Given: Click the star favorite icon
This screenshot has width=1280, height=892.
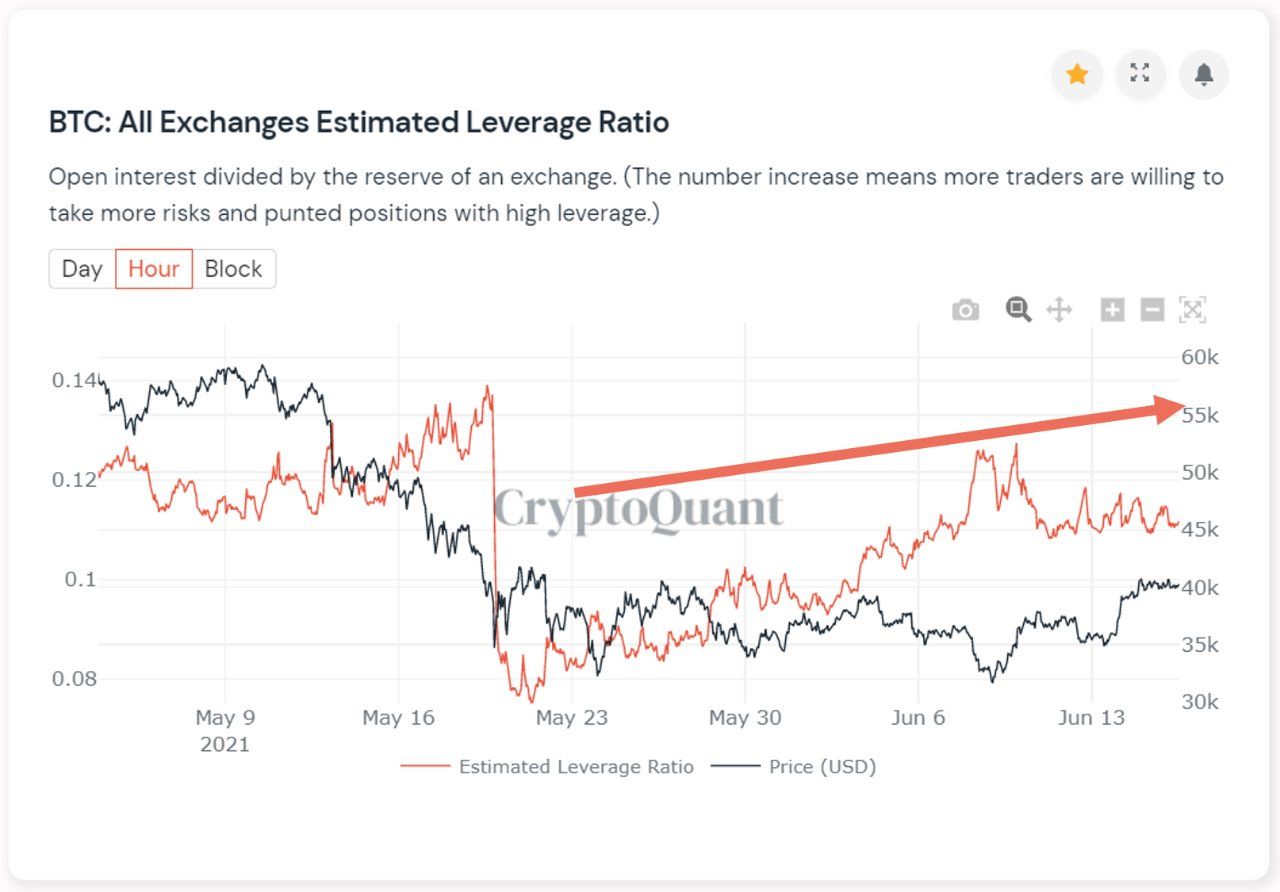Looking at the screenshot, I should tap(1077, 74).
